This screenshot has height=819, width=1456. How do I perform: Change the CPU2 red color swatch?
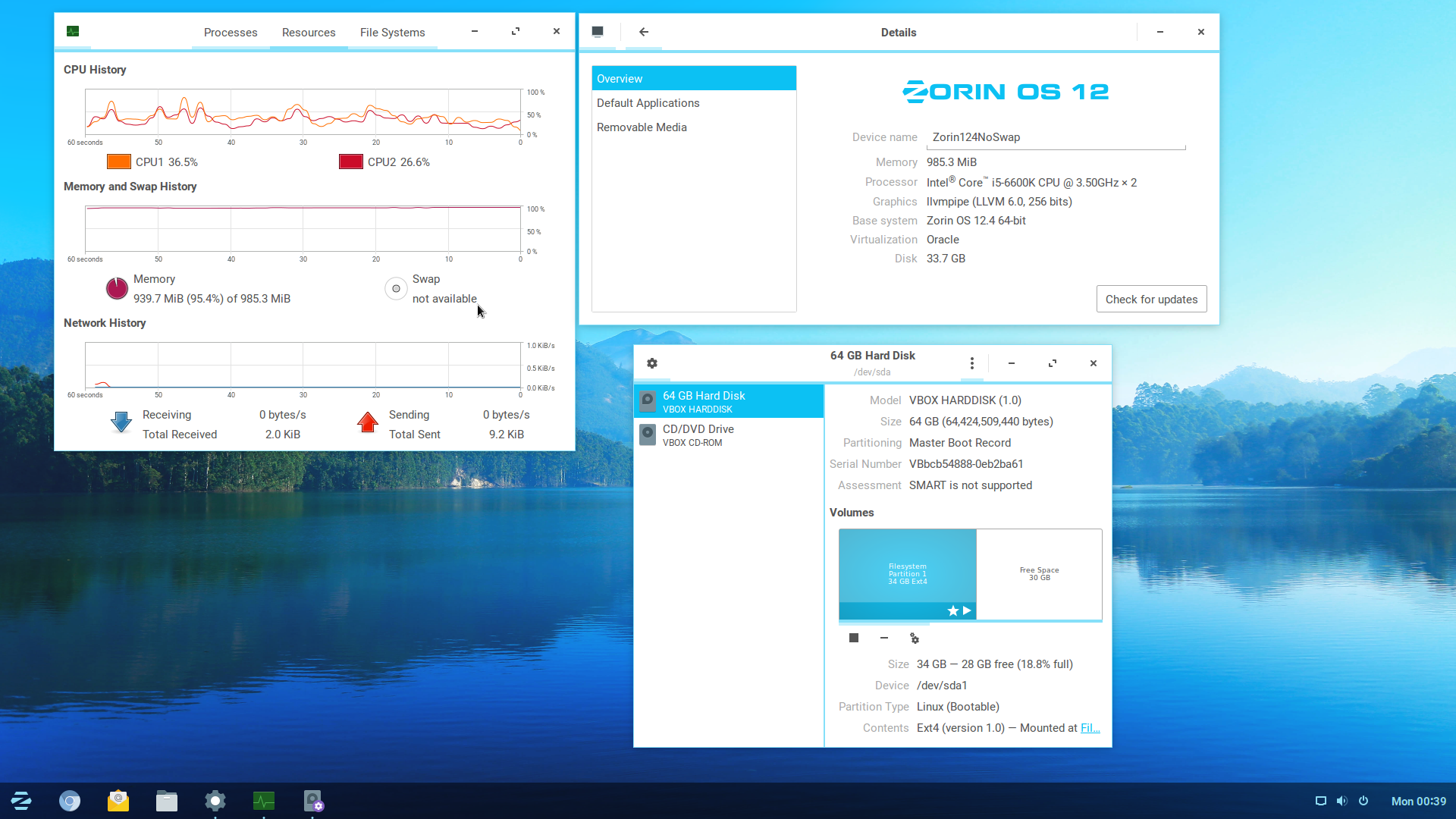coord(351,162)
